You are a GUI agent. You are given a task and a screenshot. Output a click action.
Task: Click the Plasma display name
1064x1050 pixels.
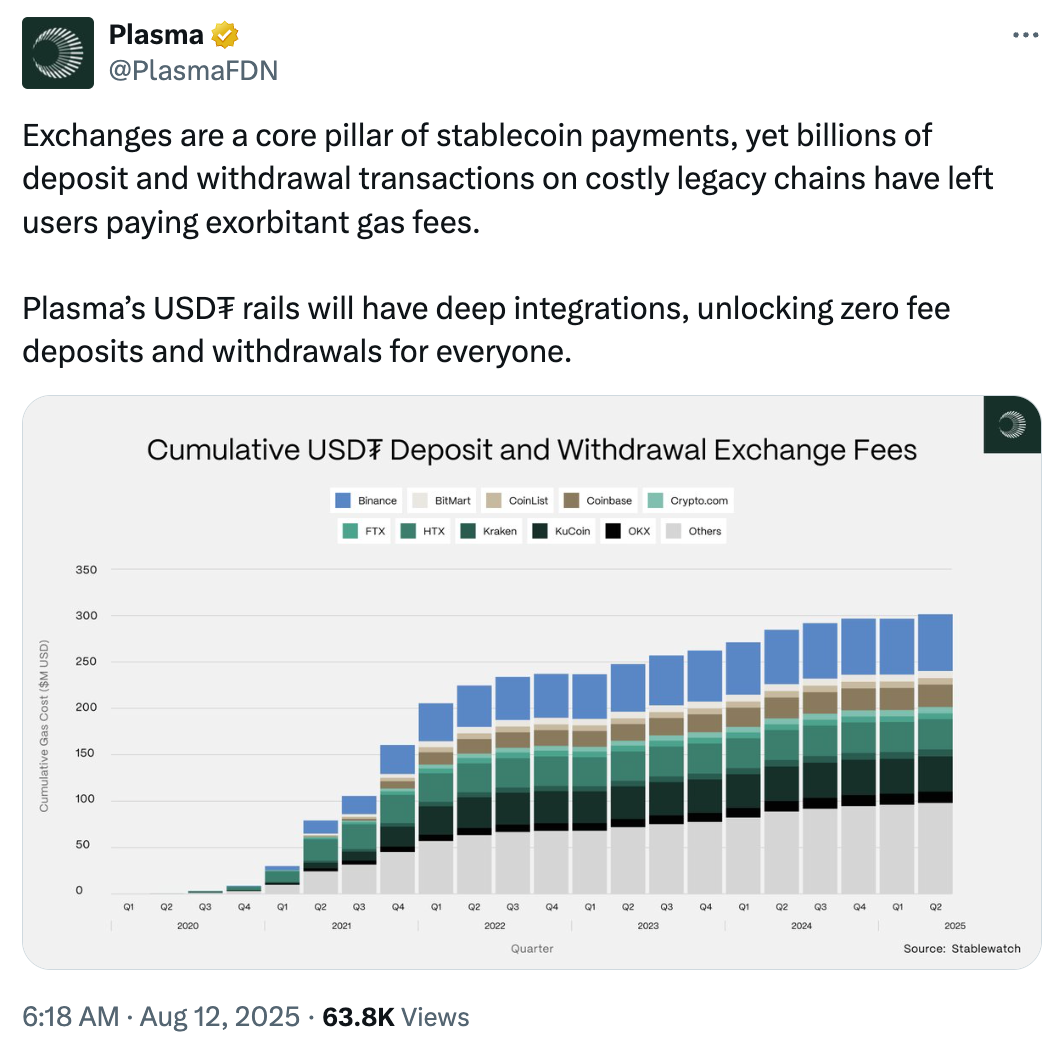[x=155, y=36]
